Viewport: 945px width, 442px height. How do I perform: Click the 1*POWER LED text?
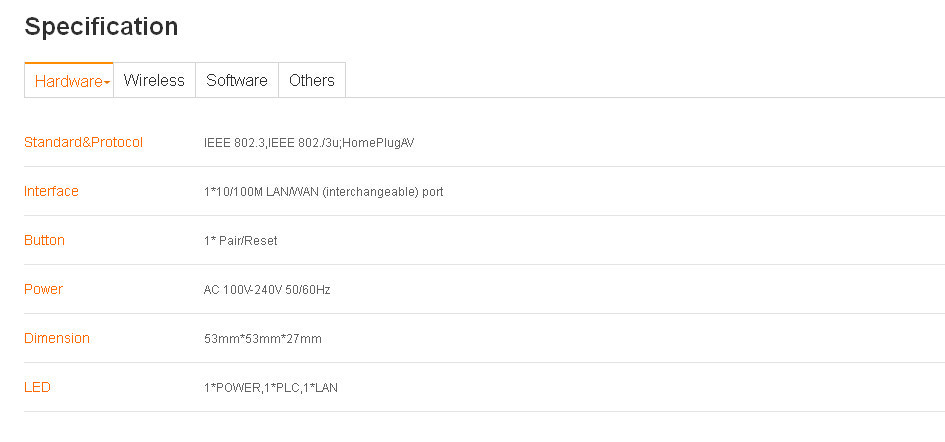coord(233,388)
